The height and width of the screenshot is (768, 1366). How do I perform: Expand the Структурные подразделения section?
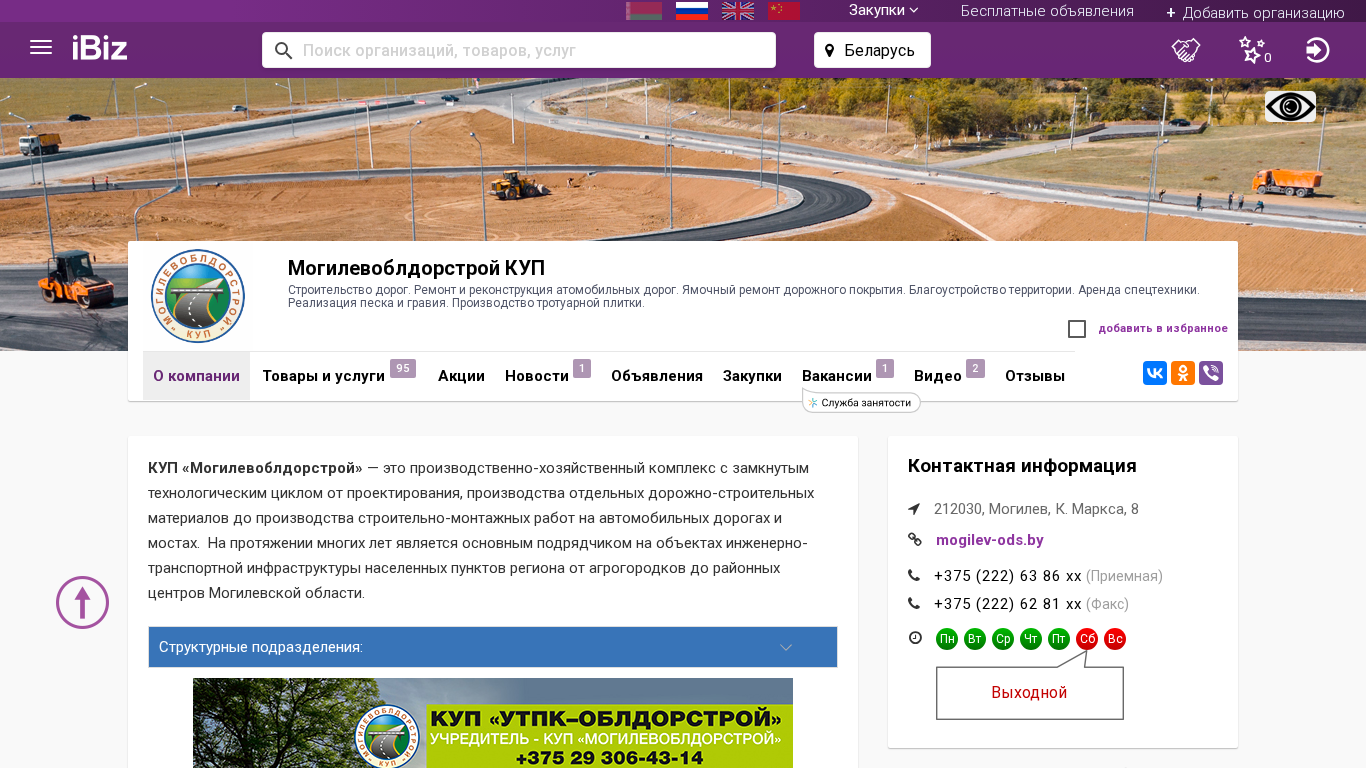[x=493, y=647]
